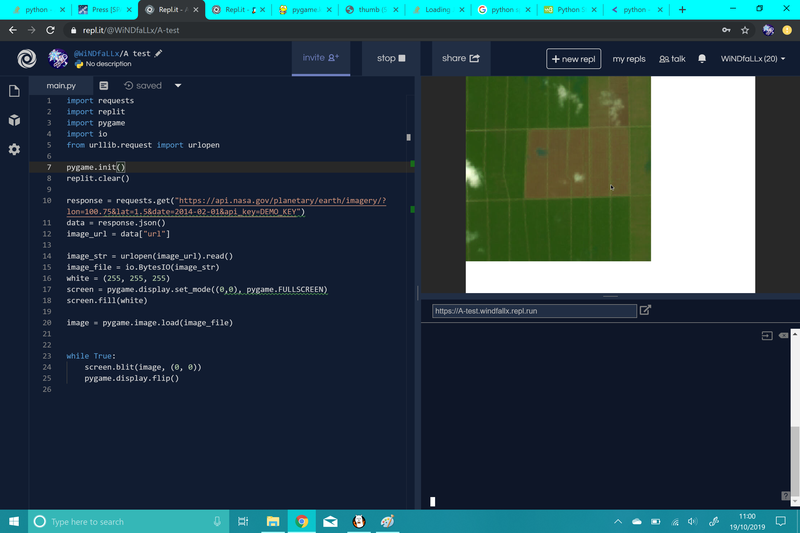This screenshot has height=533, width=800.
Task: Open the Files panel icon in sidebar
Action: coord(14,91)
